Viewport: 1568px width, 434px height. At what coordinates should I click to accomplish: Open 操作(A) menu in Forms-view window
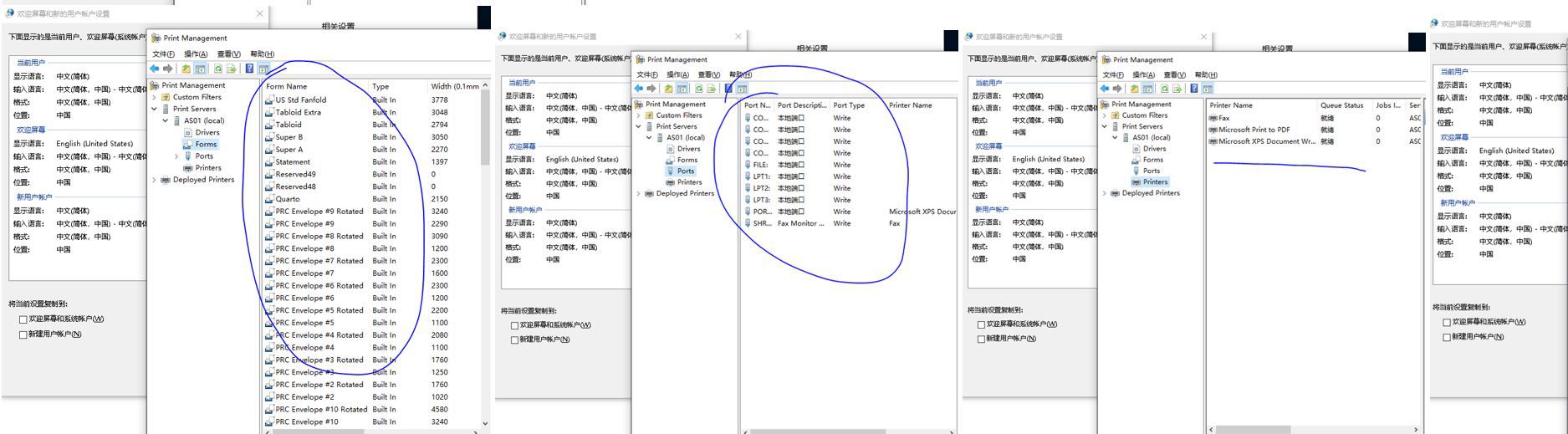coord(196,54)
